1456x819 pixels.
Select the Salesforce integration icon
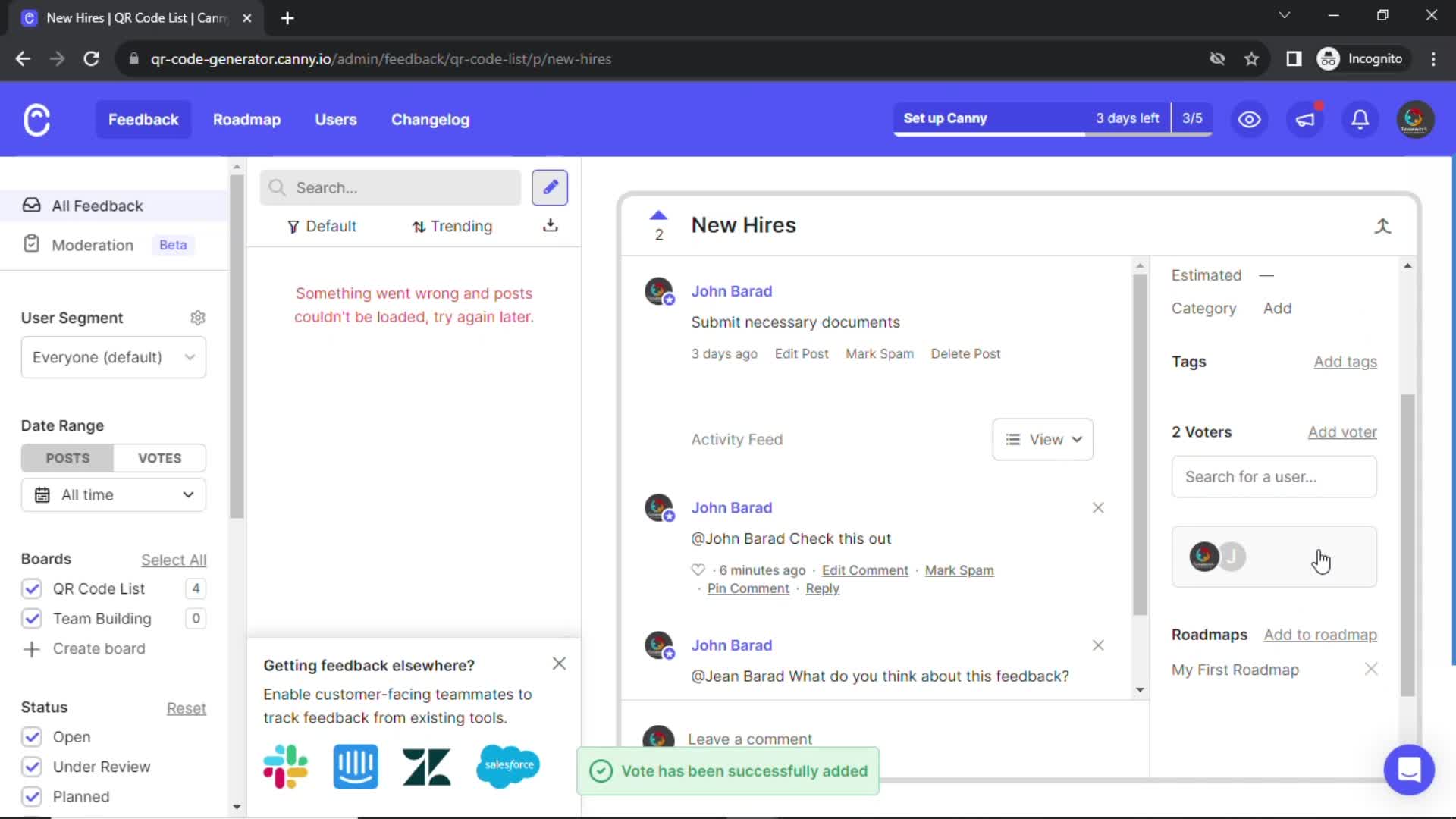(508, 766)
